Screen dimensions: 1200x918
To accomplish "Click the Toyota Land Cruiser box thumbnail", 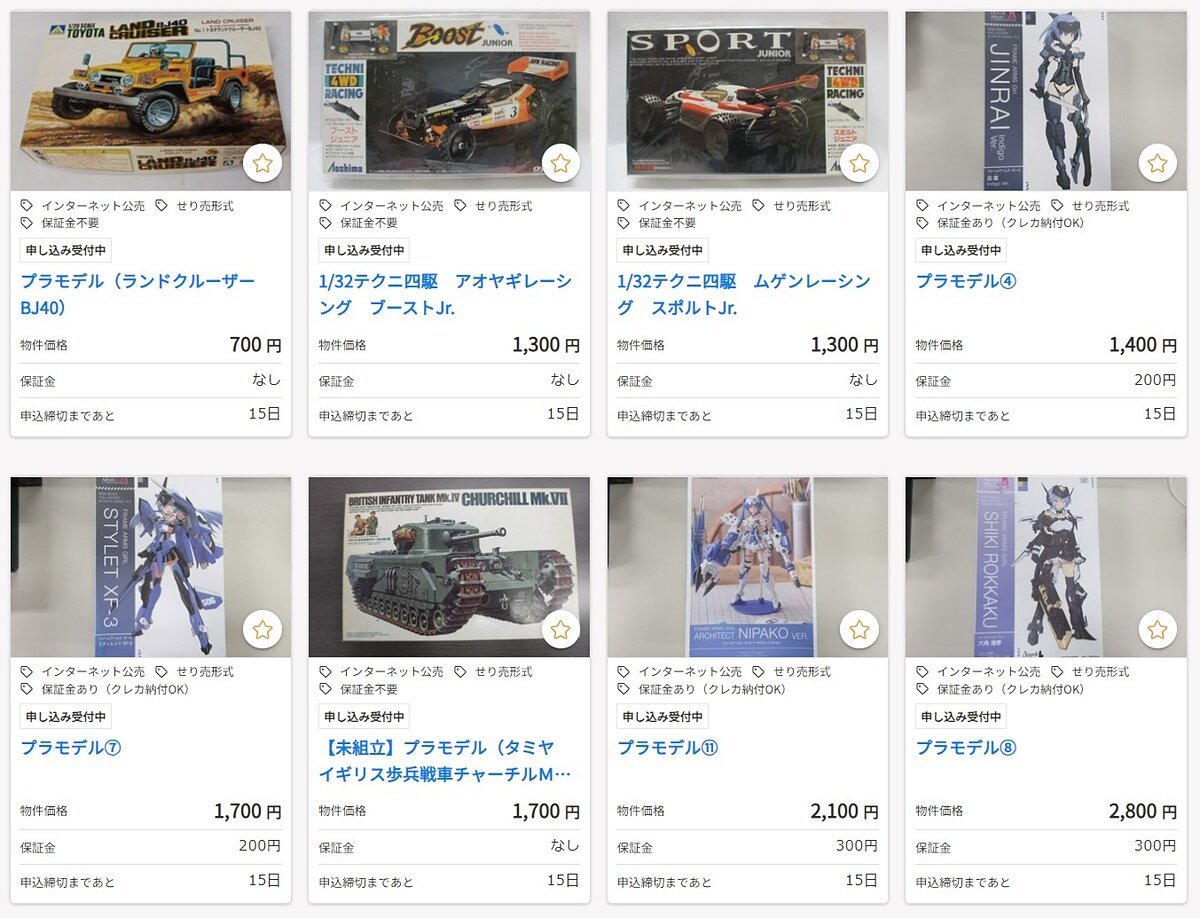I will 151,101.
